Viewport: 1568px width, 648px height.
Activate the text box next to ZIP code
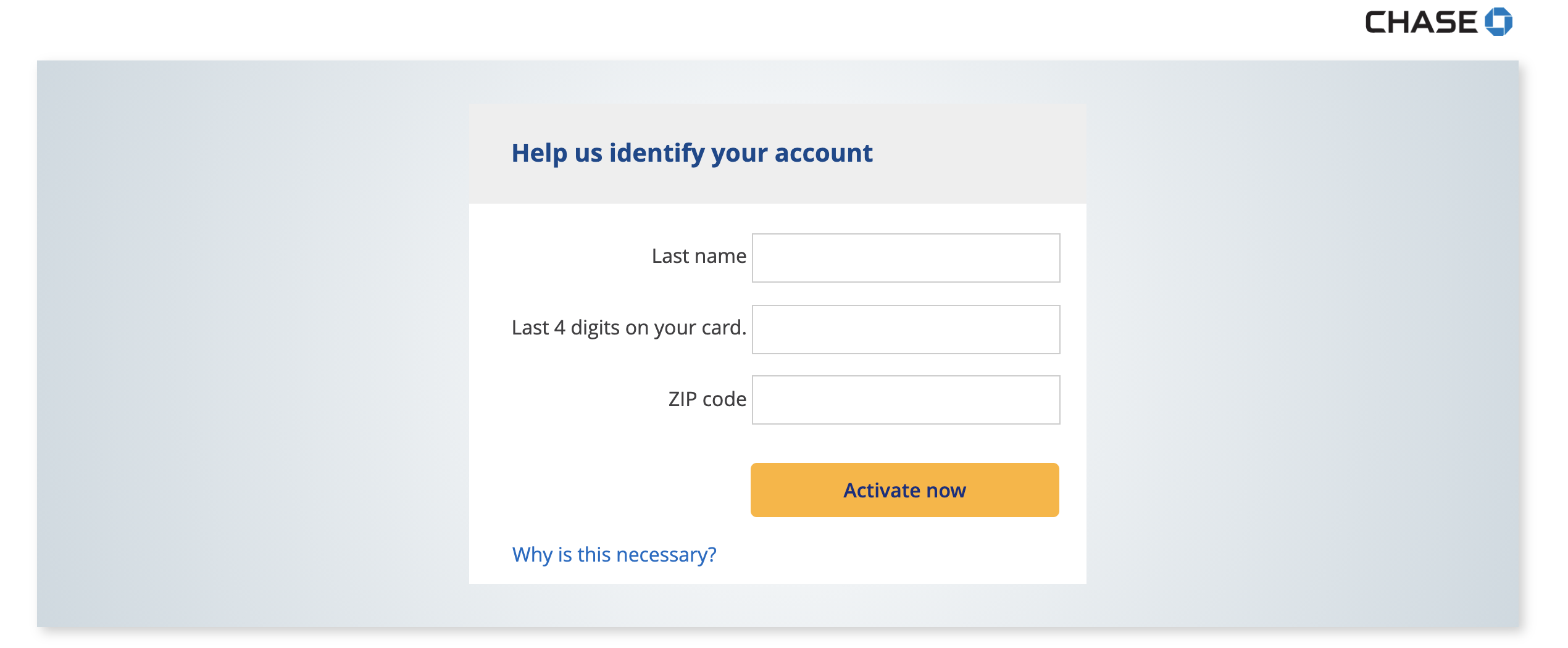[x=906, y=400]
